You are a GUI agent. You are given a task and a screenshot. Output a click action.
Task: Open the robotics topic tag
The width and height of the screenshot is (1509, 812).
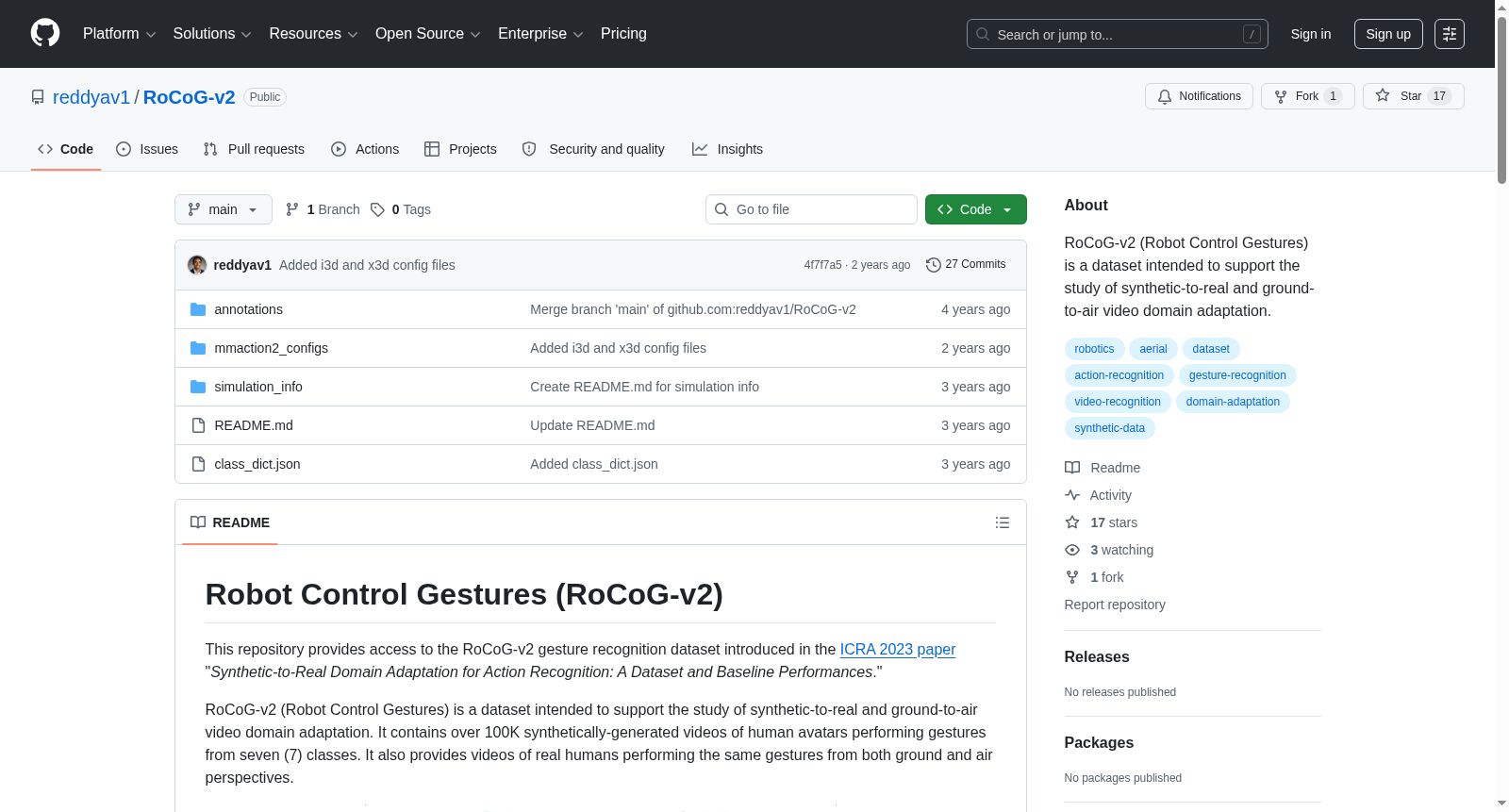(x=1094, y=349)
